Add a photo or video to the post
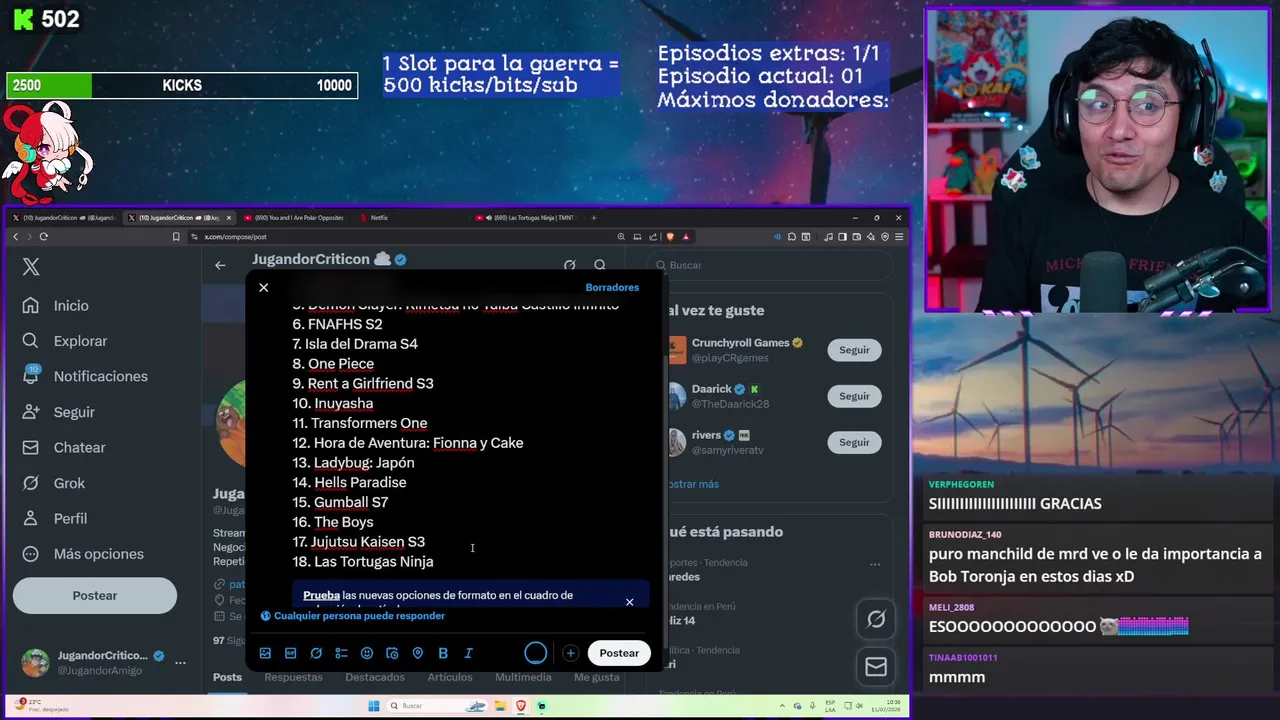The width and height of the screenshot is (1280, 720). pos(265,653)
